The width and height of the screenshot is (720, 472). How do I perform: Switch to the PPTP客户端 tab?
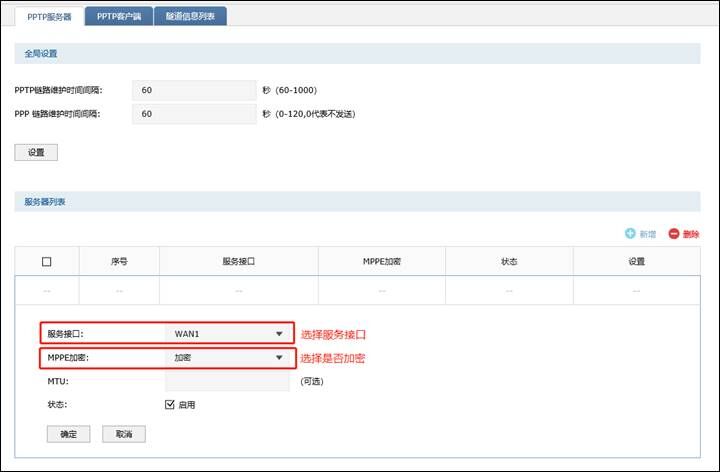coord(117,16)
